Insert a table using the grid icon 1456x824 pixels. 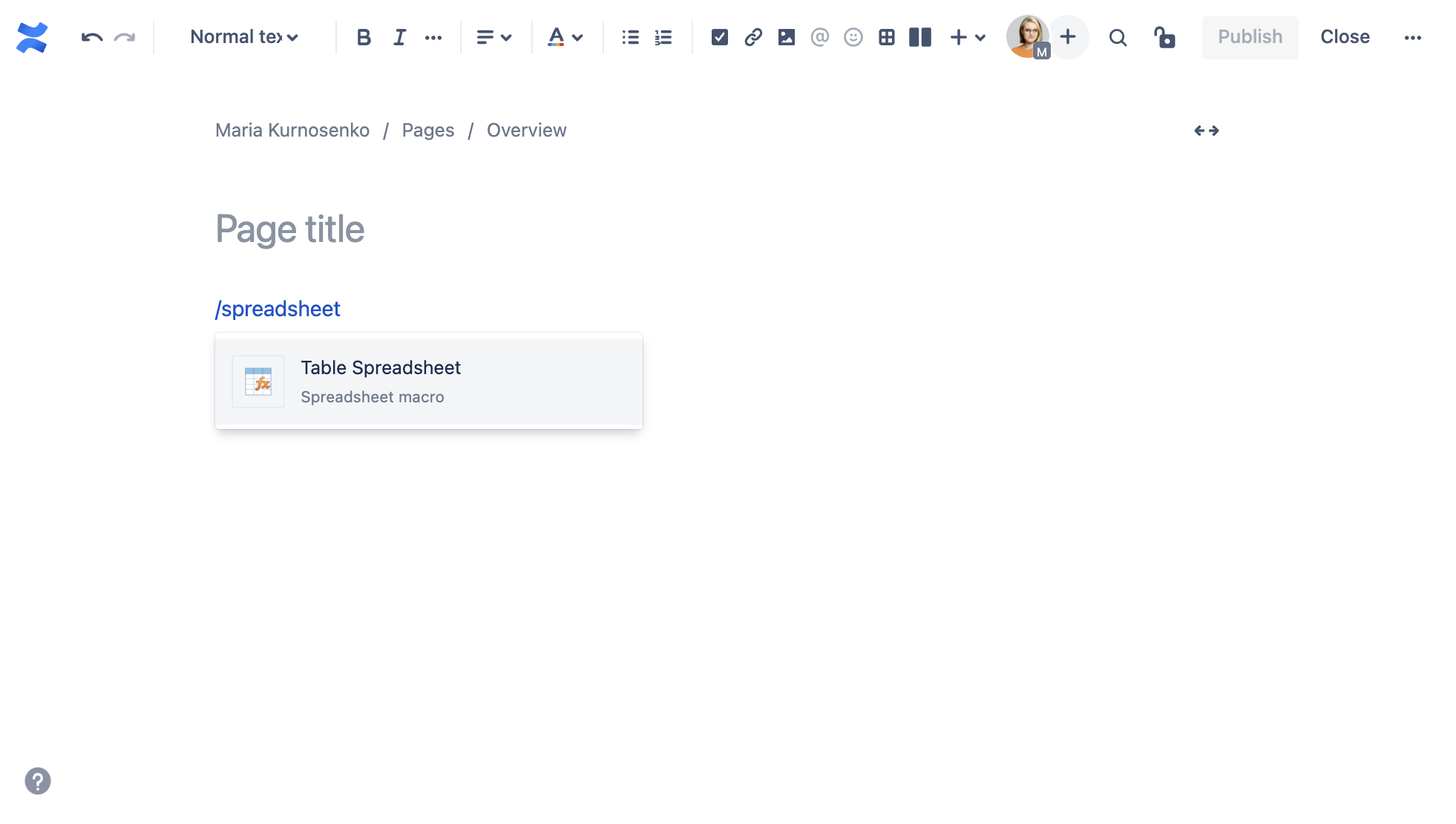coord(887,37)
